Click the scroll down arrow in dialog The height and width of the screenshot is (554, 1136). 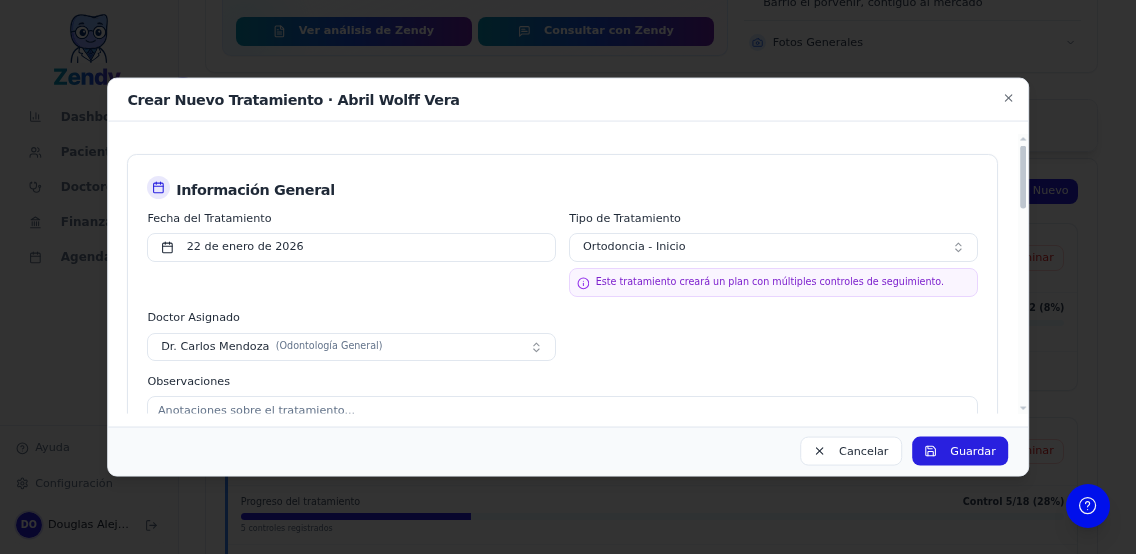[x=1023, y=408]
